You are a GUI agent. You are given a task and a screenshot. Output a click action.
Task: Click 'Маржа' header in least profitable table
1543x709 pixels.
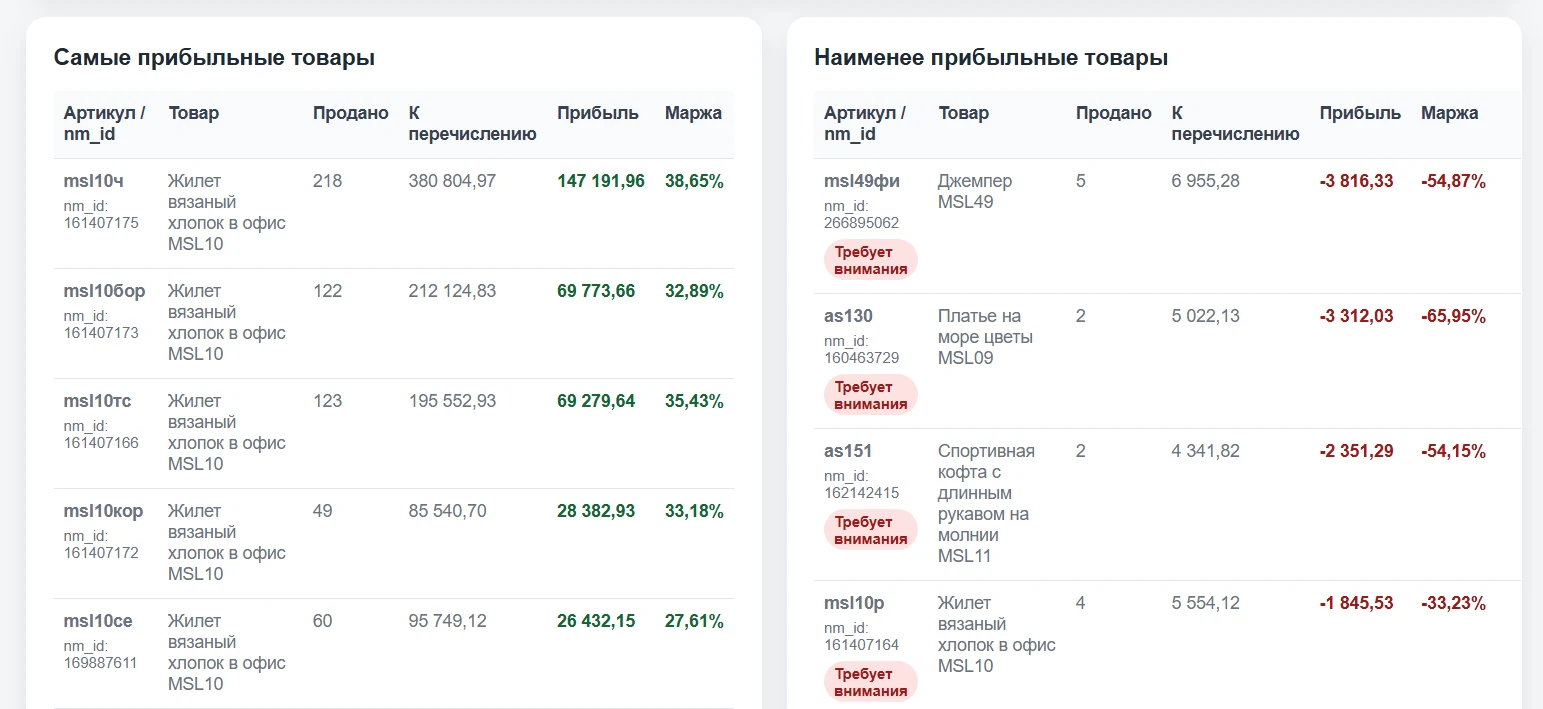pyautogui.click(x=1449, y=113)
